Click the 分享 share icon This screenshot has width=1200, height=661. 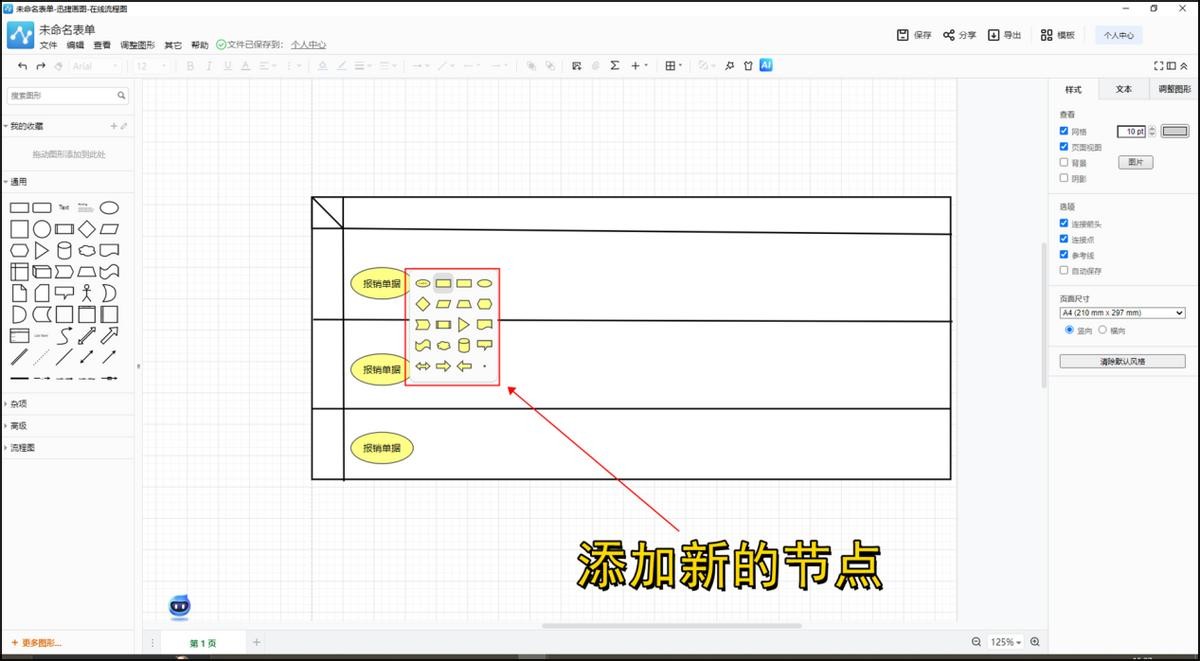coord(949,35)
